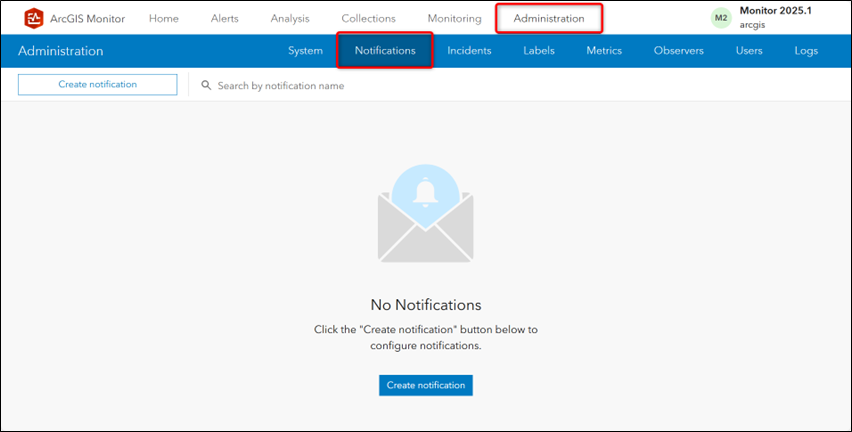Navigate to Collections
The image size is (852, 432).
pyautogui.click(x=368, y=18)
